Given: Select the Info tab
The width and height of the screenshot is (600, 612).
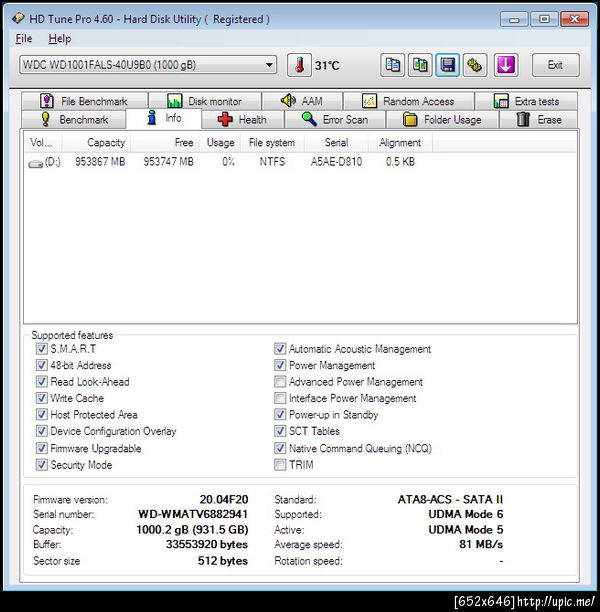Looking at the screenshot, I should point(164,118).
